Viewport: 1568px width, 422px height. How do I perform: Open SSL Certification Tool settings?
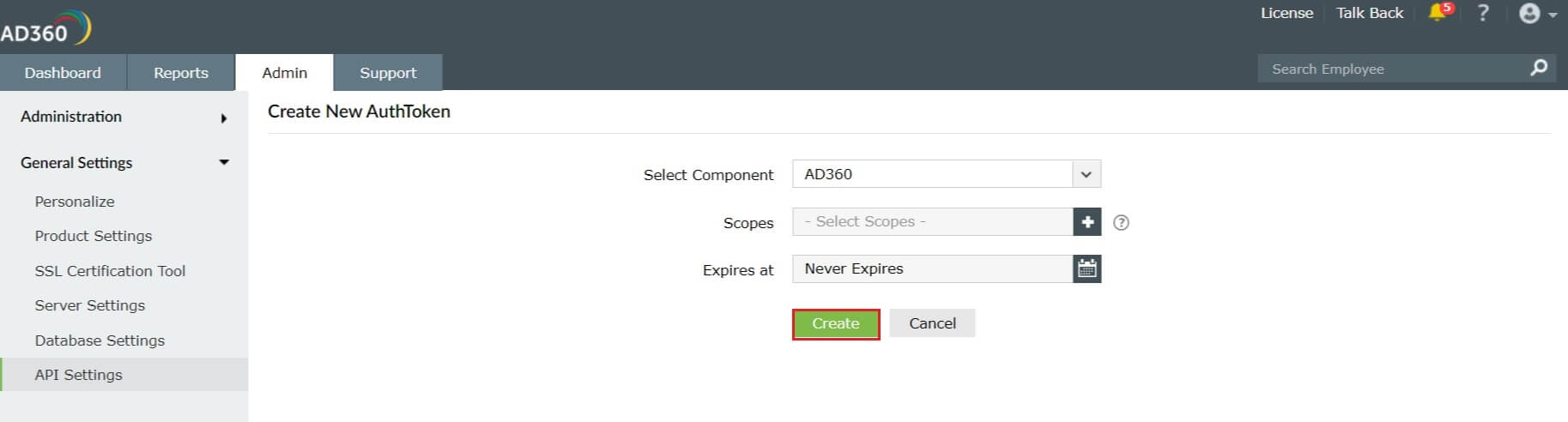110,271
